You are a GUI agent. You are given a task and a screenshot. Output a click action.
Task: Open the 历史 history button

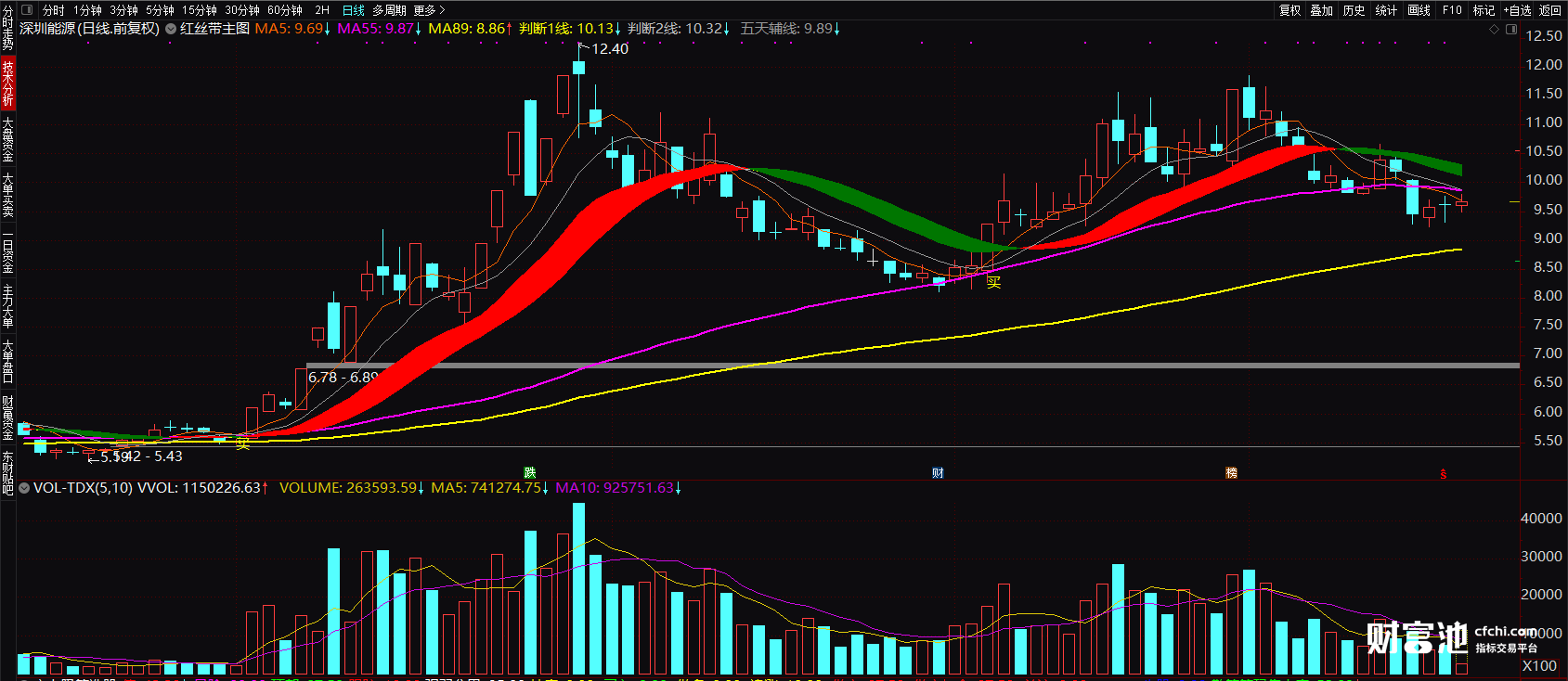[1354, 10]
